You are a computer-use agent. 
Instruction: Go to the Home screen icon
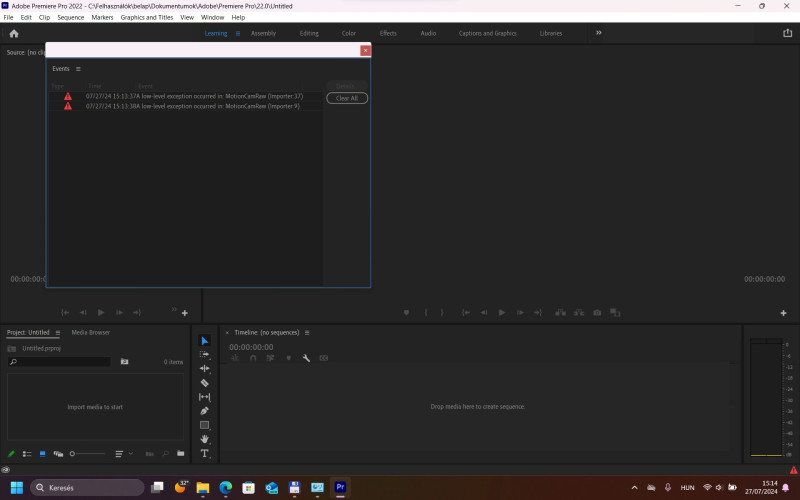[14, 34]
